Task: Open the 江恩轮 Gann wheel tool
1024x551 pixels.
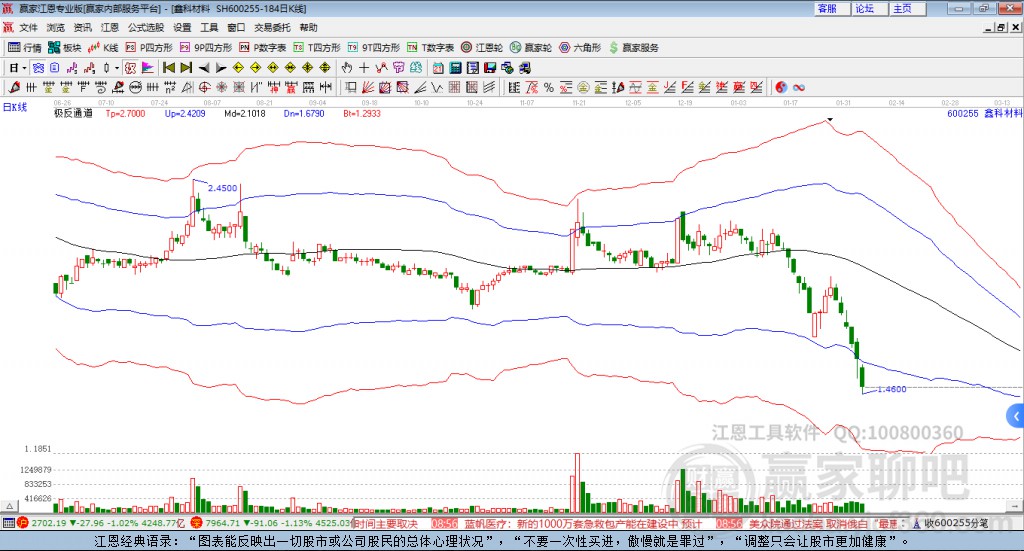Action: pos(482,47)
